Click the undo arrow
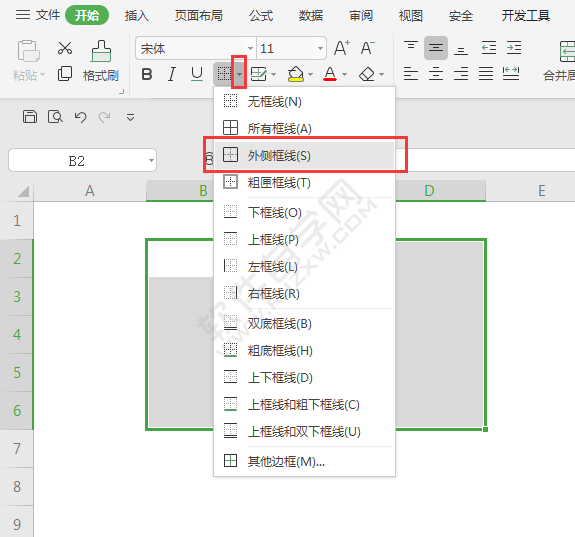 tap(80, 117)
